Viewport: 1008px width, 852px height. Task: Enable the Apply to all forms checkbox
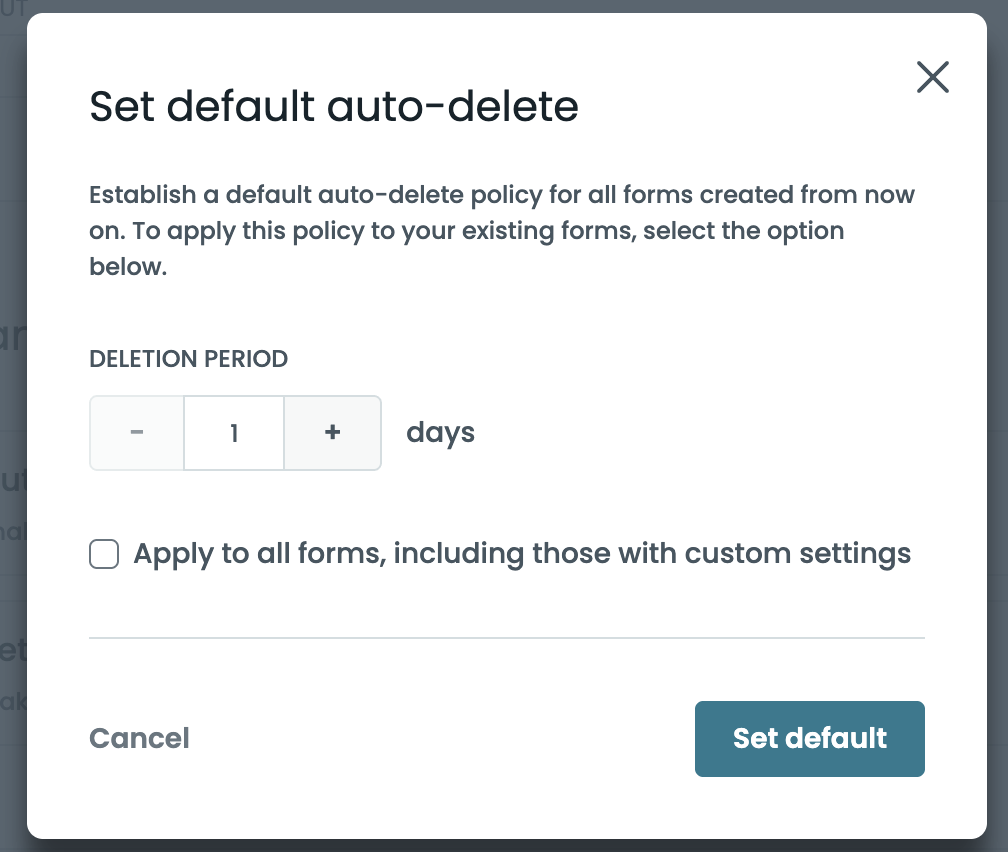104,554
